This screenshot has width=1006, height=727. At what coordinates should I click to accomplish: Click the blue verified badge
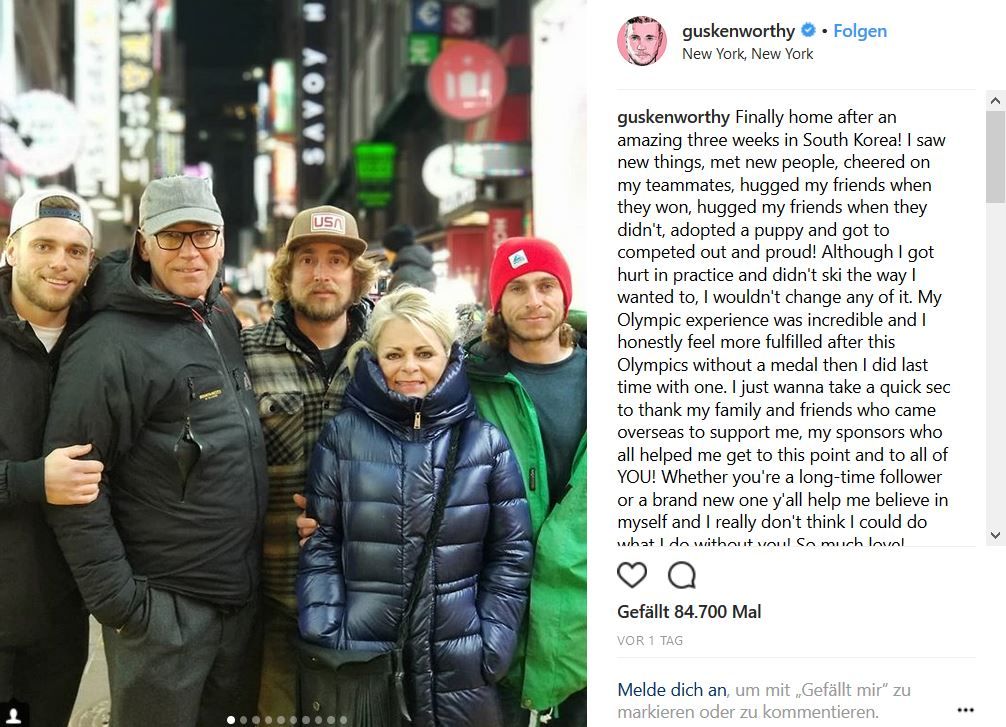click(808, 30)
